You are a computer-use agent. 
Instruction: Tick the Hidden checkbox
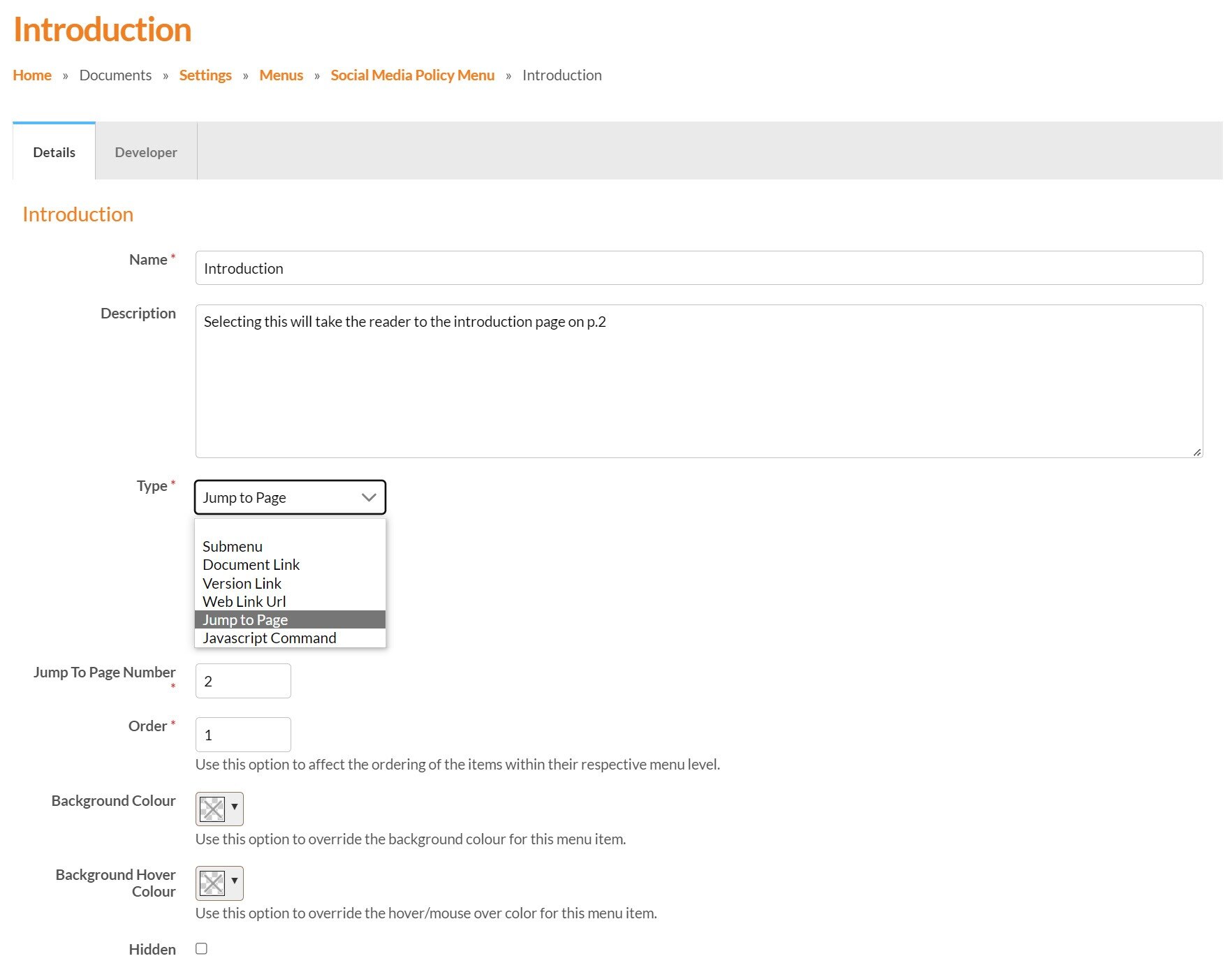coord(201,948)
